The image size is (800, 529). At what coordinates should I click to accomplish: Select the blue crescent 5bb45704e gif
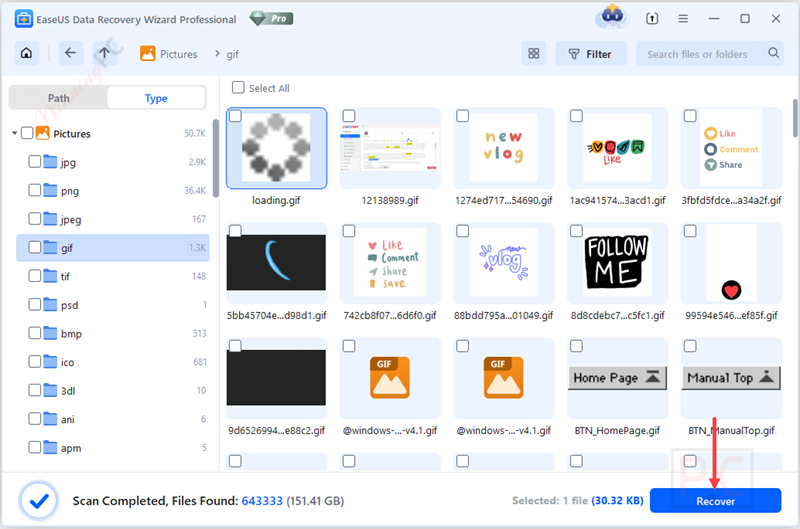pos(276,263)
